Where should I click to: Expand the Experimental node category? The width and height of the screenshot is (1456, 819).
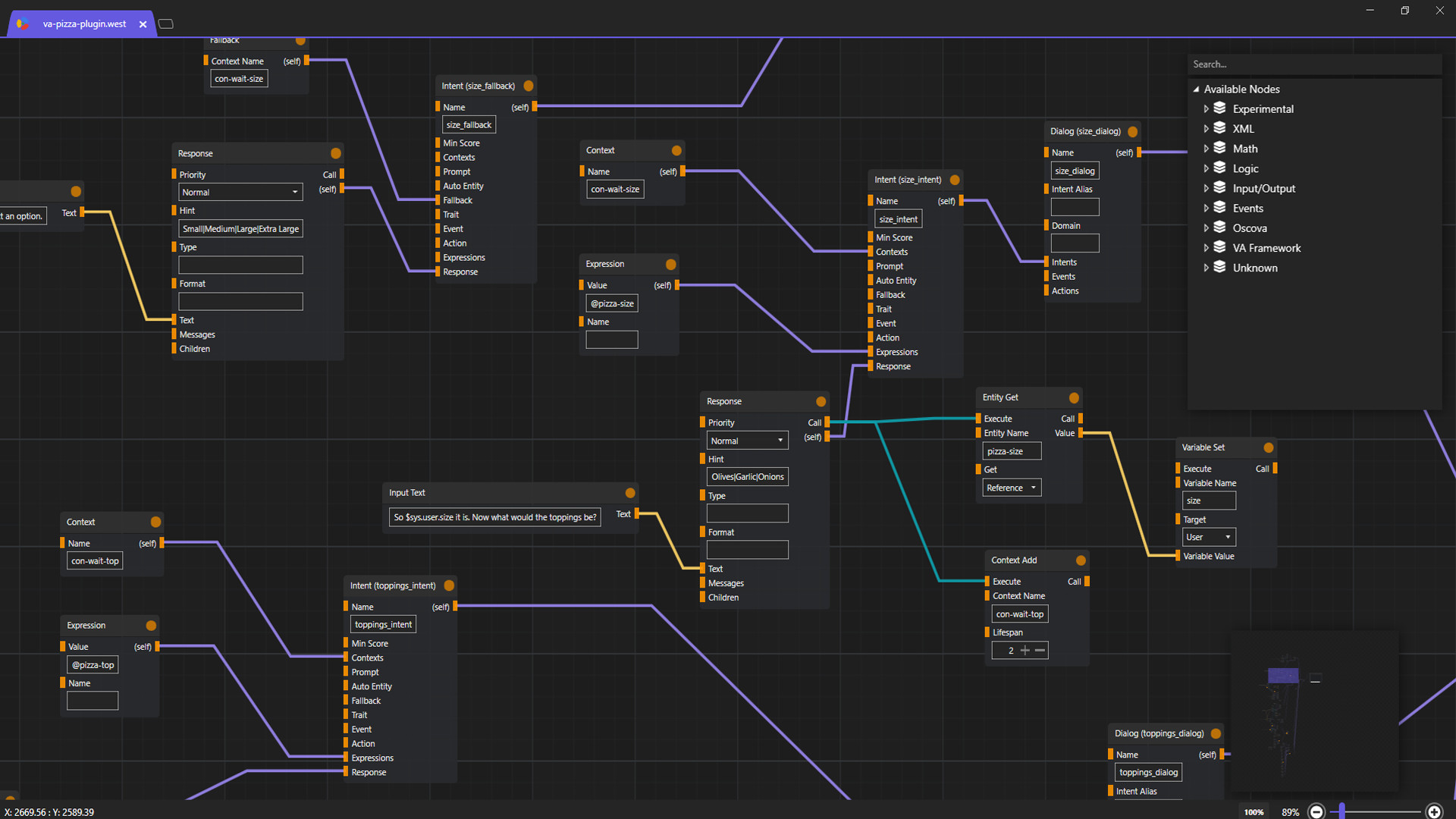(x=1206, y=109)
